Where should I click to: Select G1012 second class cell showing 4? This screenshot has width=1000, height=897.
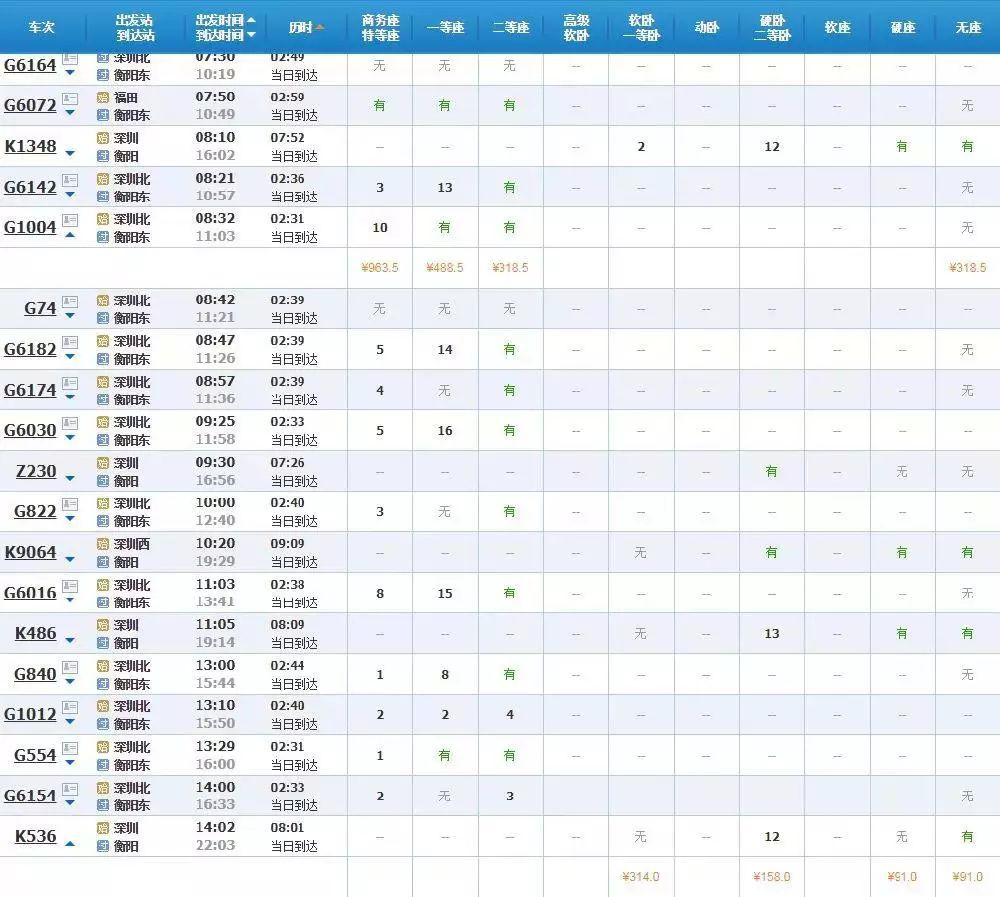510,715
